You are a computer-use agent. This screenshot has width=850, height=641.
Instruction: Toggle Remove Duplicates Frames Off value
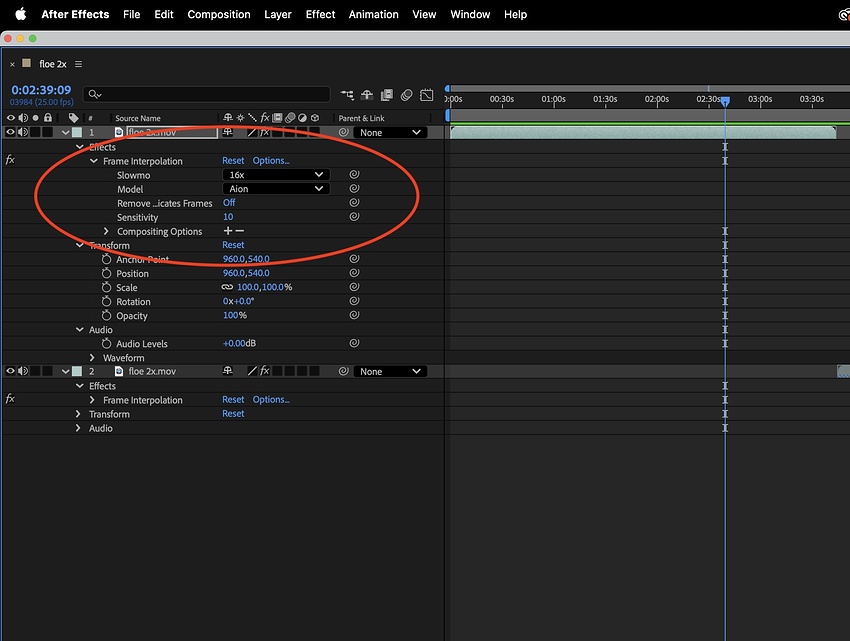[229, 203]
